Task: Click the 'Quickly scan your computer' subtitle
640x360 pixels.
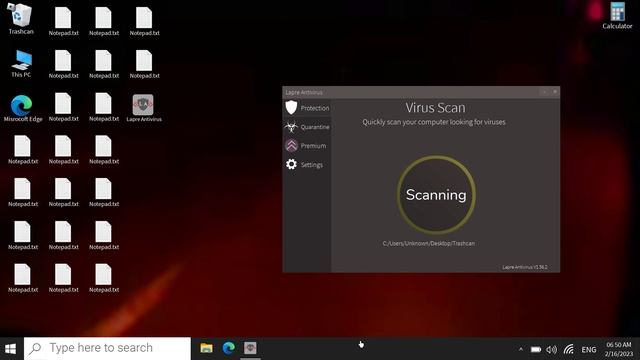Action: (434, 122)
